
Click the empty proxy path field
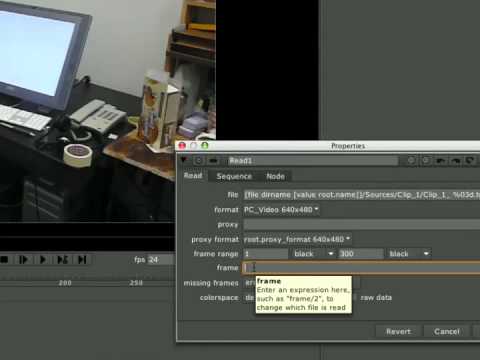pos(362,224)
